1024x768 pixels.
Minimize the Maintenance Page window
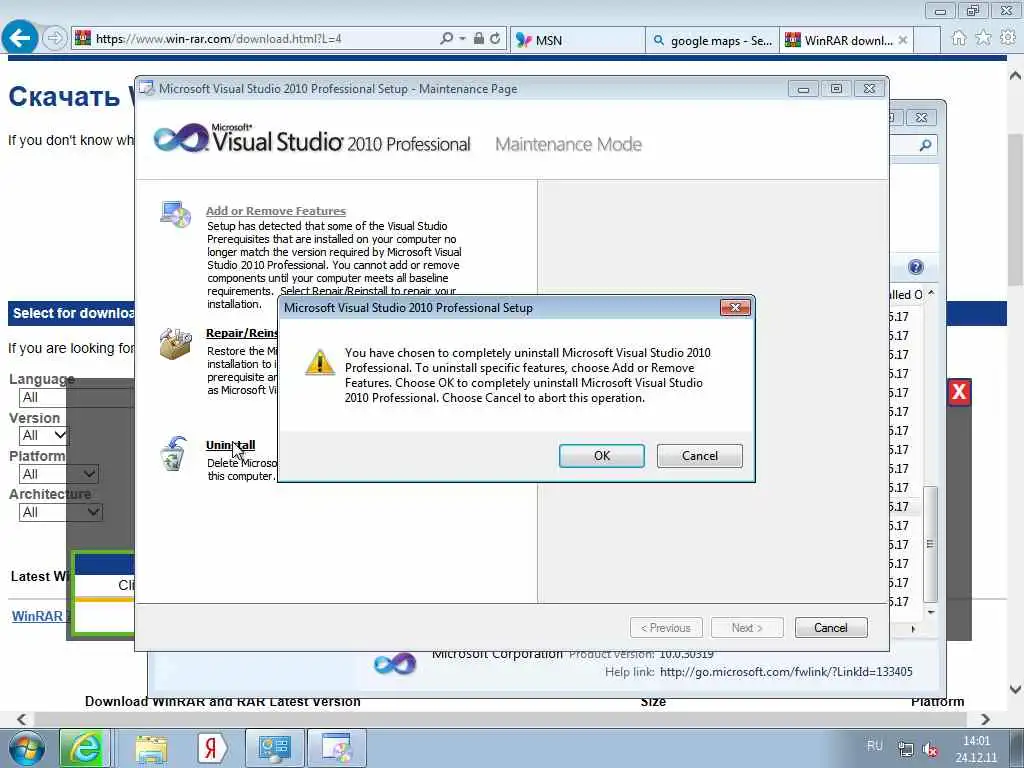(803, 89)
